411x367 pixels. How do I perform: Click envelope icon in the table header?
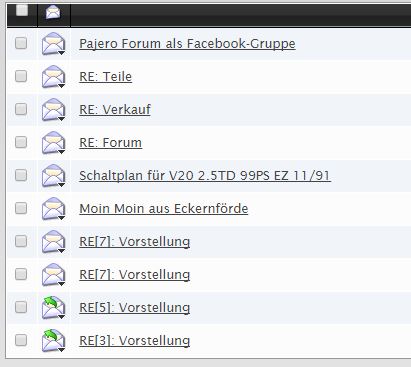(53, 13)
